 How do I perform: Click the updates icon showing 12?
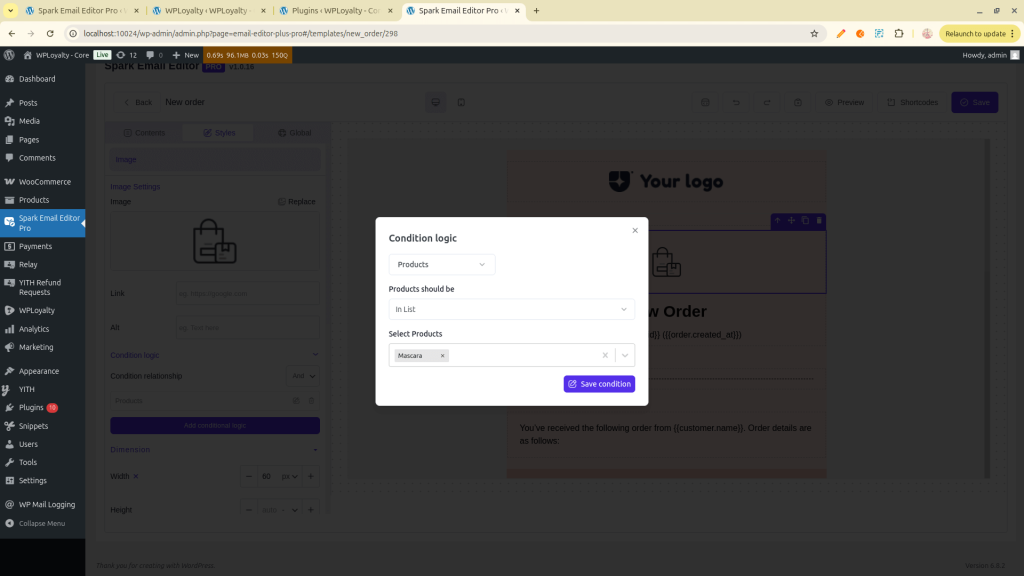click(127, 55)
